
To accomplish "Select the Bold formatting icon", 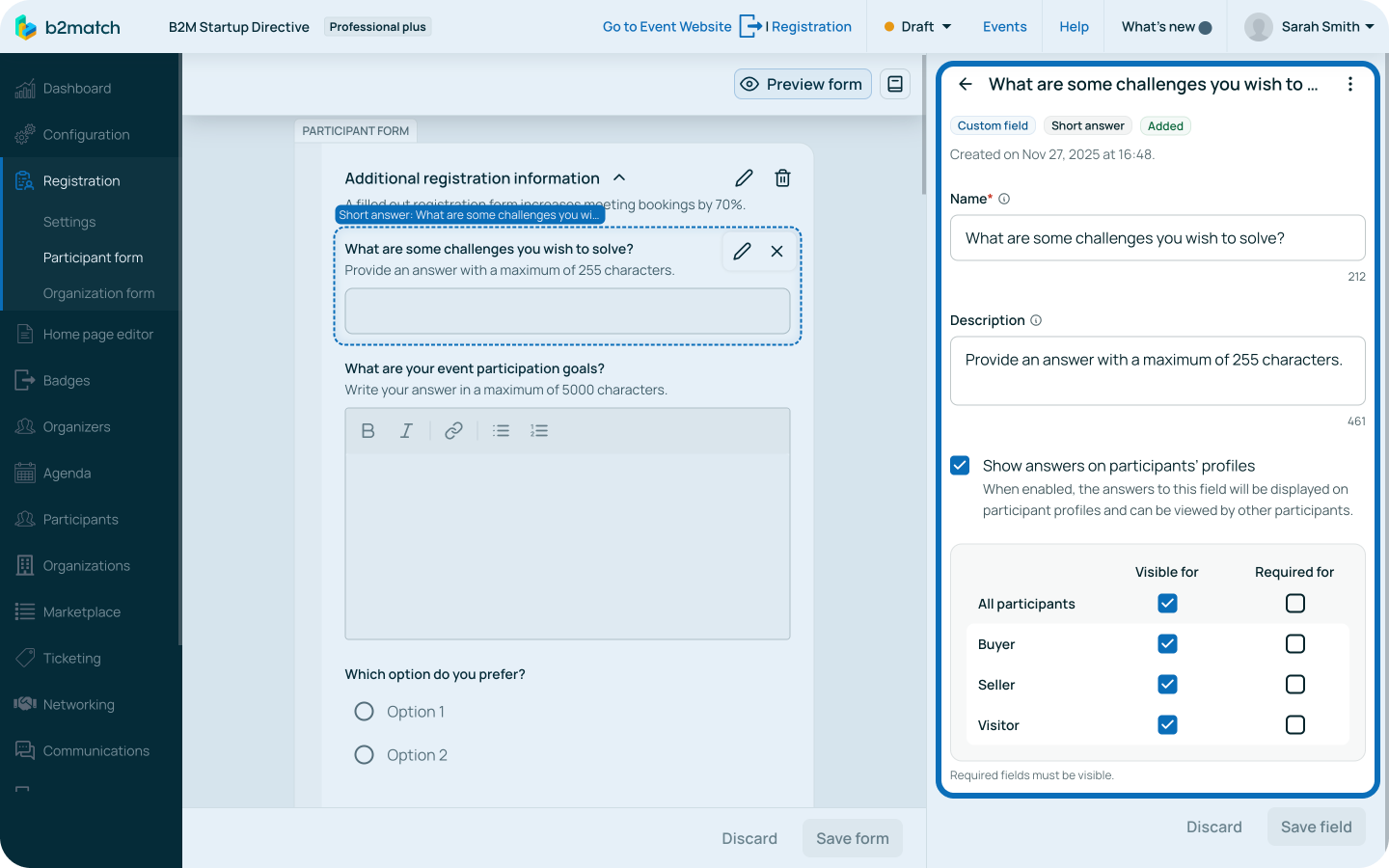I will pyautogui.click(x=368, y=430).
